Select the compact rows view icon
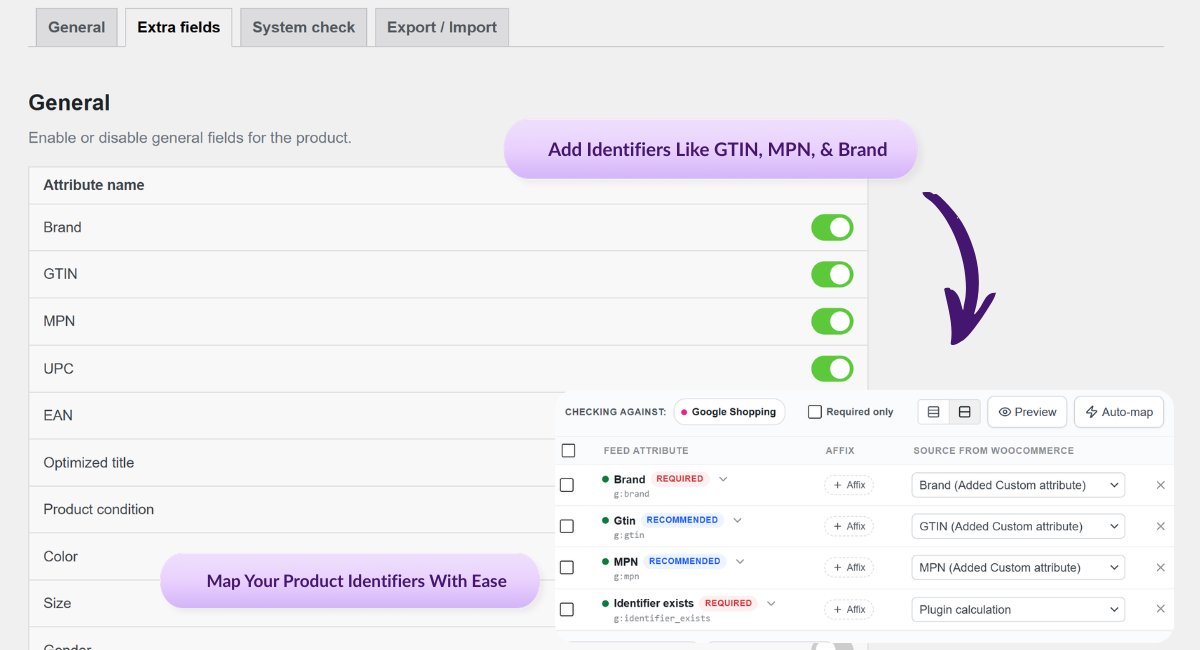 [x=934, y=412]
